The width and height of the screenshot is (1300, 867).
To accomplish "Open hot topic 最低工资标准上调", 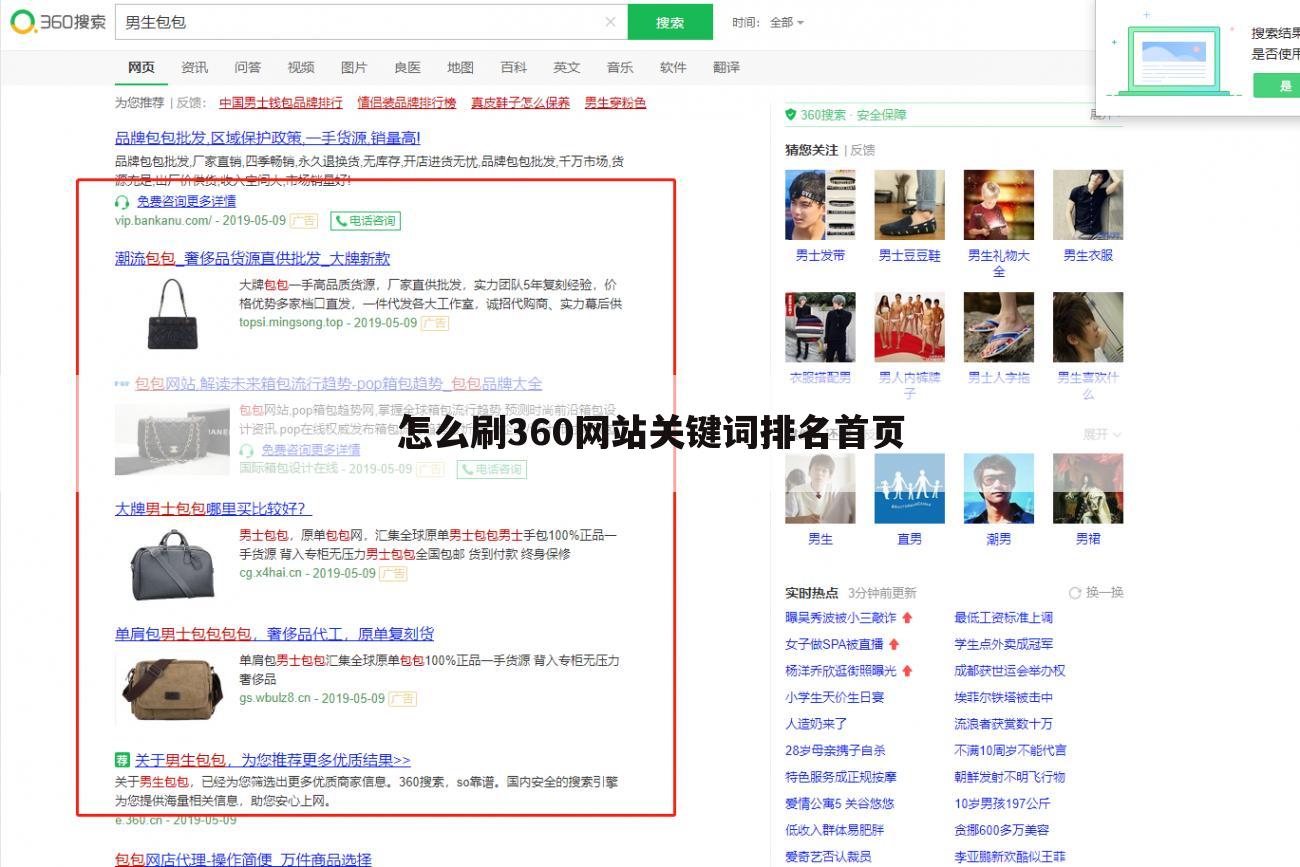I will 1003,618.
